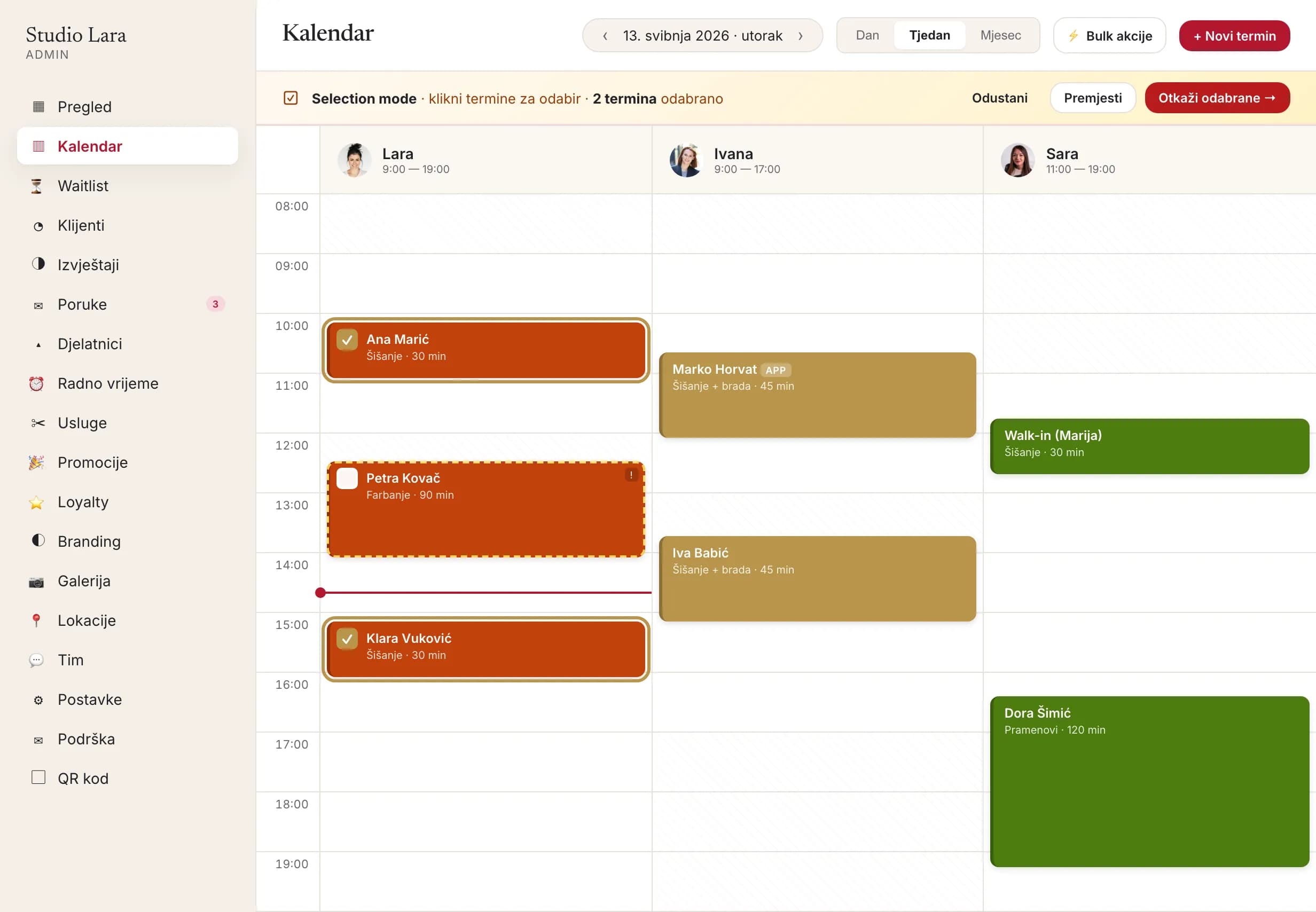Click the Lokacije pin icon
The width and height of the screenshot is (1316, 912).
(36, 620)
